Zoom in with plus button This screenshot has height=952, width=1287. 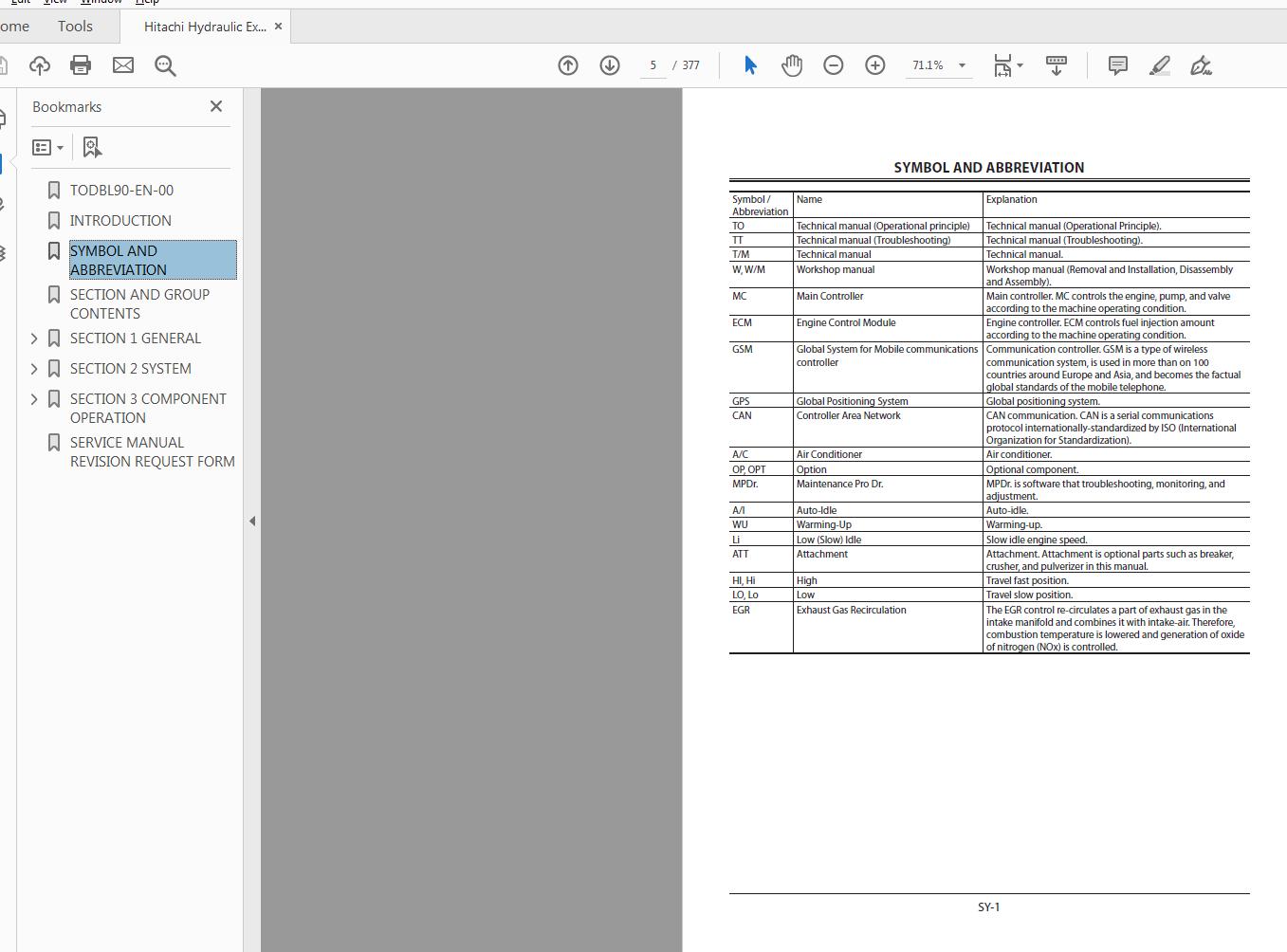click(x=875, y=65)
